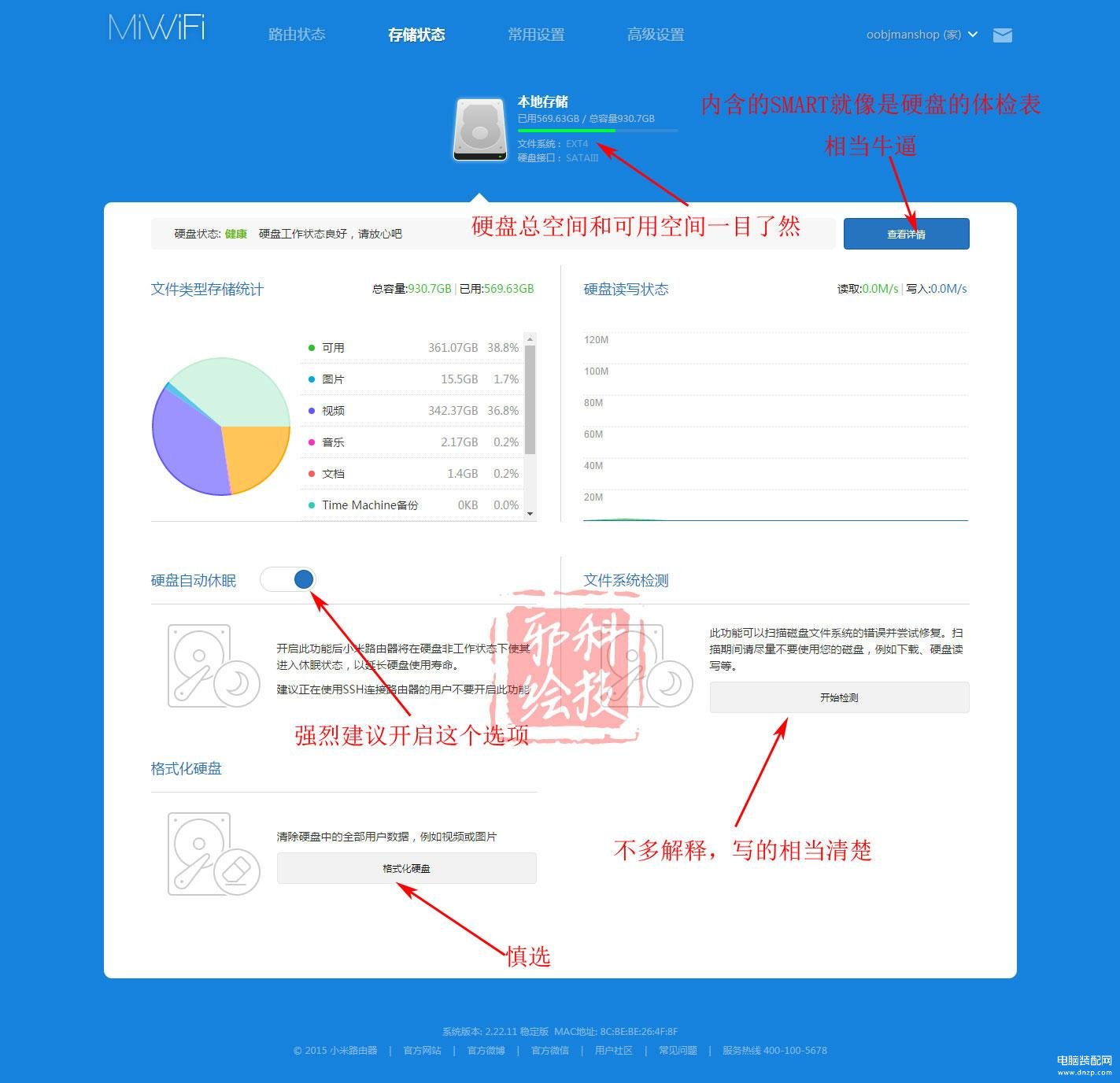Open the mail envelope icon
This screenshot has width=1120, height=1083.
pyautogui.click(x=1002, y=35)
